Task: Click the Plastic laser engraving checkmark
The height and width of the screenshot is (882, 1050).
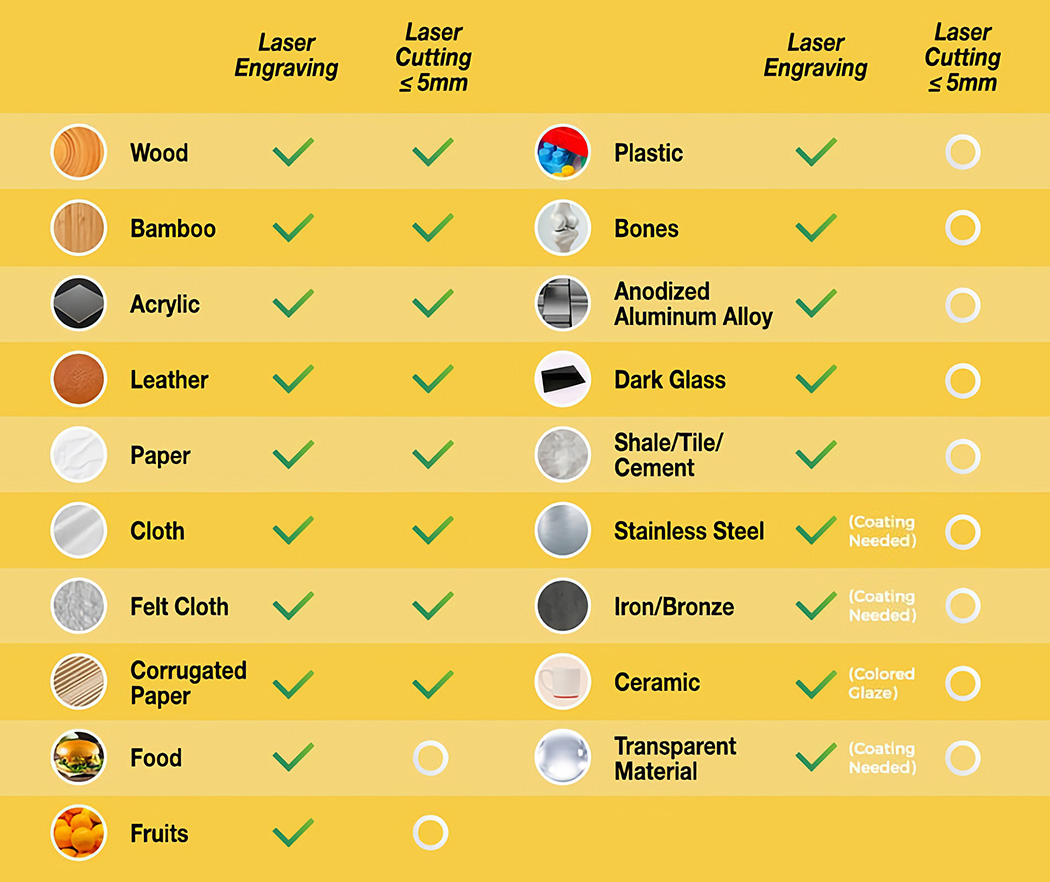Action: click(816, 152)
